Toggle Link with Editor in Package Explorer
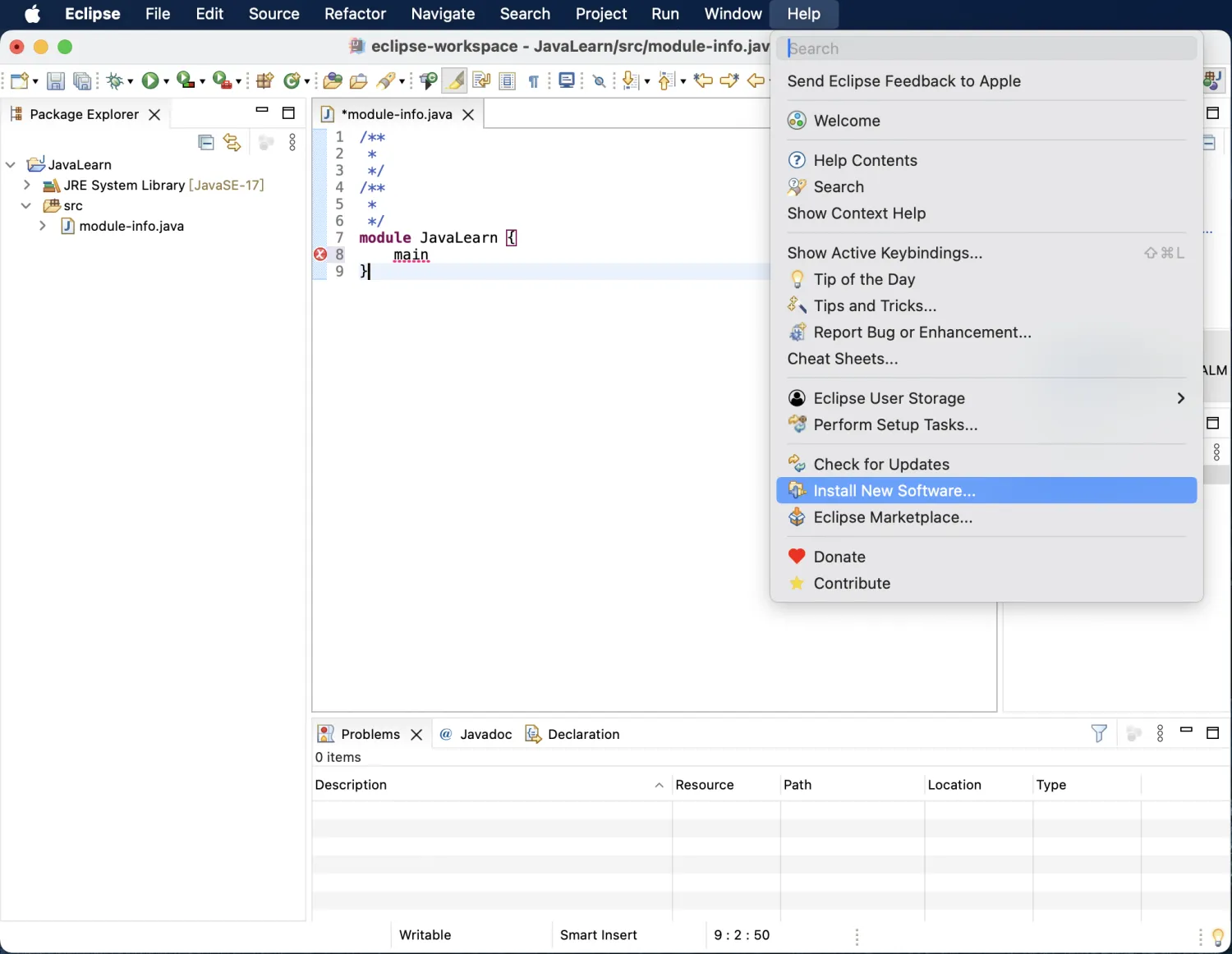Image resolution: width=1232 pixels, height=954 pixels. tap(232, 143)
